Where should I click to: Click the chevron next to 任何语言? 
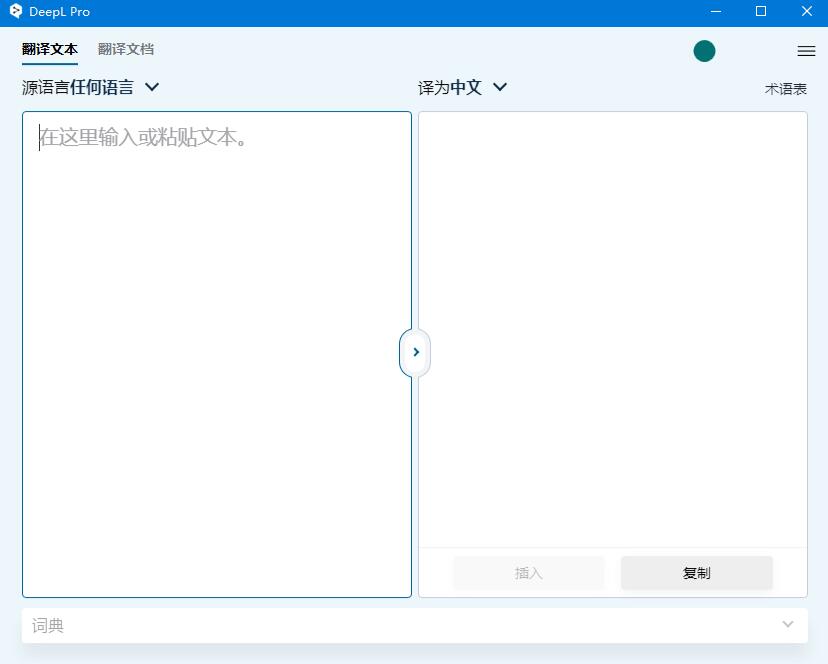pyautogui.click(x=151, y=87)
